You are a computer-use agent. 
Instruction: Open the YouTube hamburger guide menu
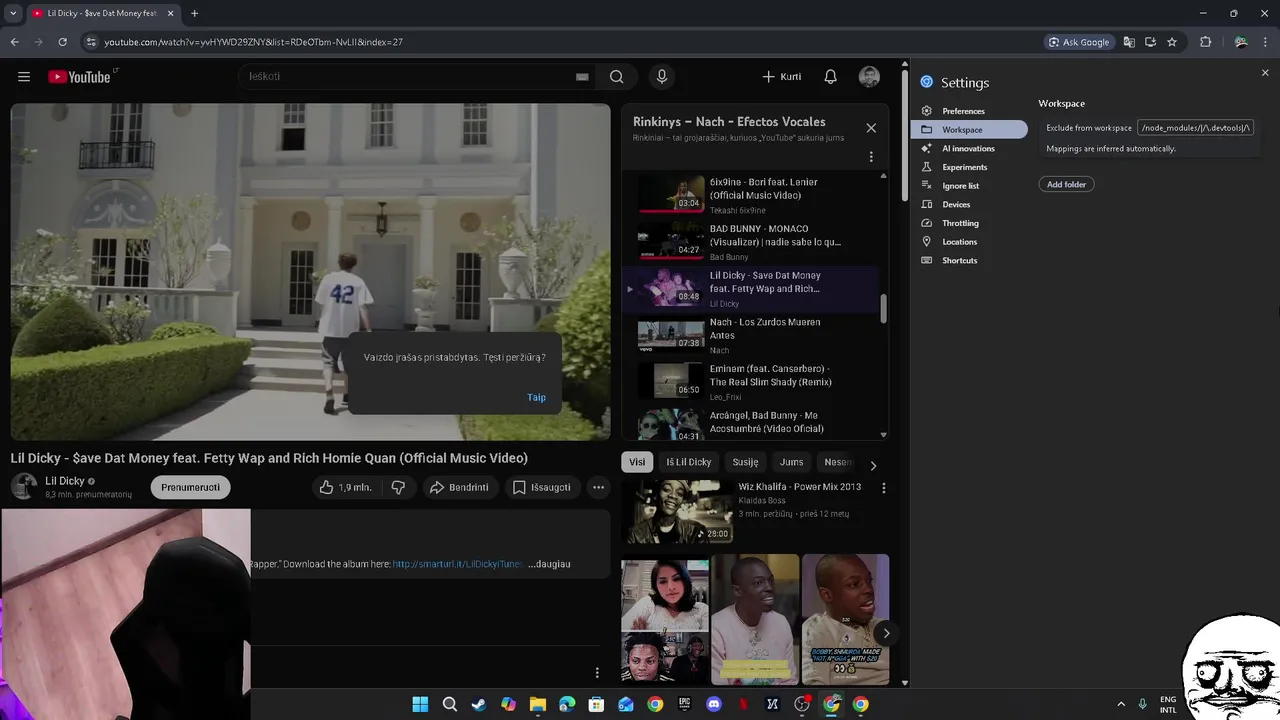coord(24,77)
